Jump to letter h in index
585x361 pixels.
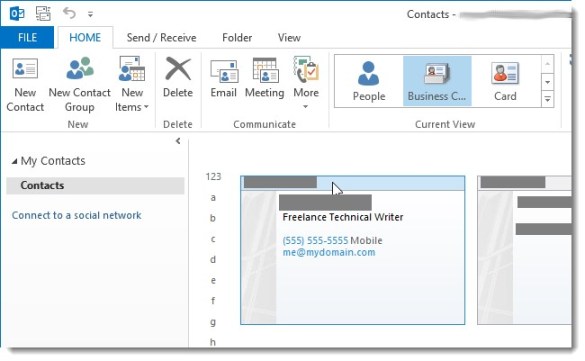point(213,342)
